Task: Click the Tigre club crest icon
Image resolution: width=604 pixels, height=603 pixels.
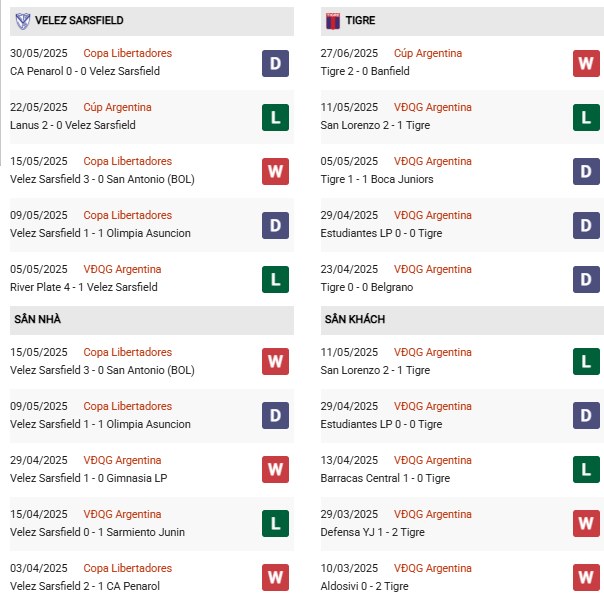Action: [332, 20]
